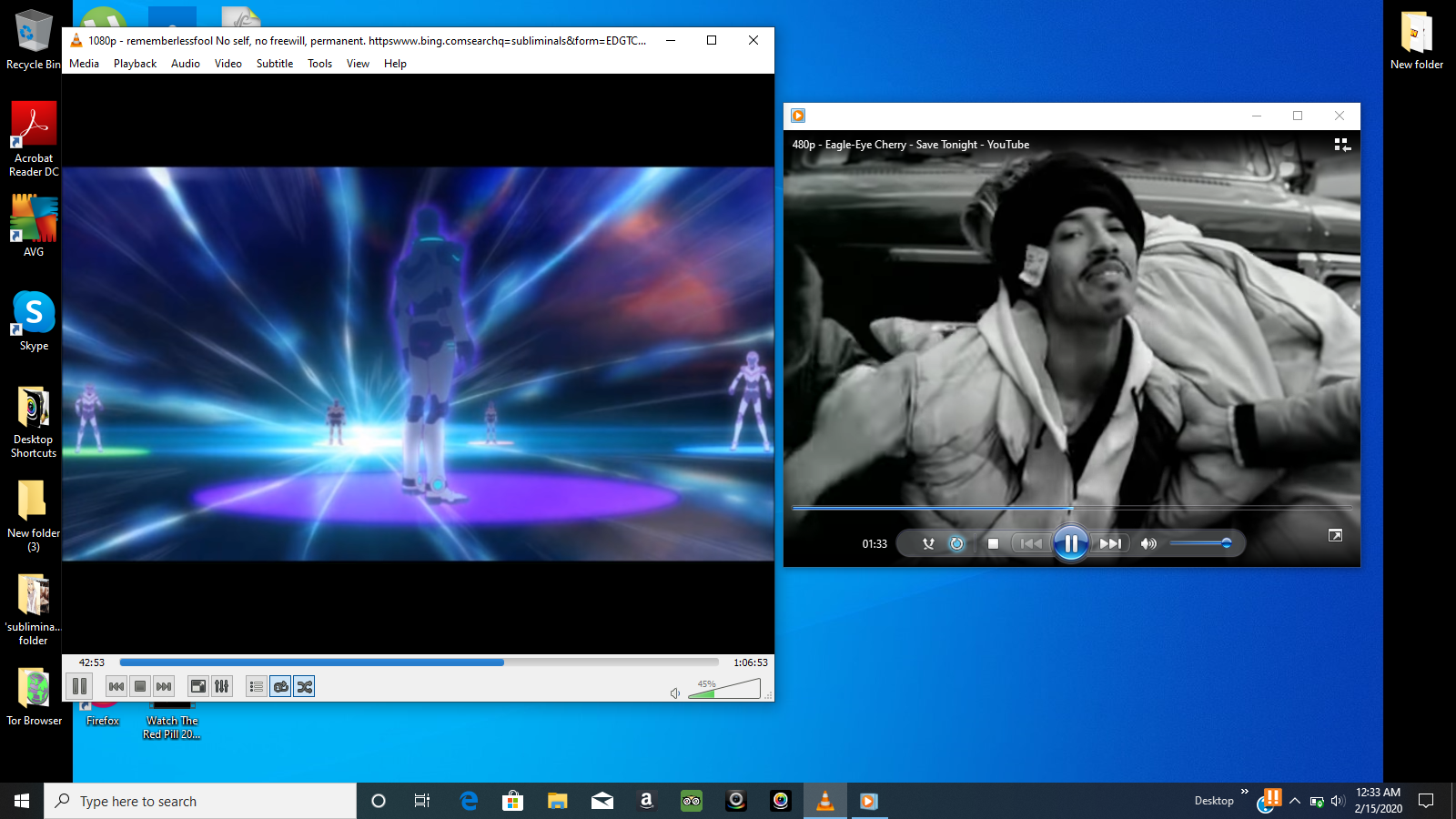Open the Action Center notifications
1456x819 pixels.
pyautogui.click(x=1426, y=801)
